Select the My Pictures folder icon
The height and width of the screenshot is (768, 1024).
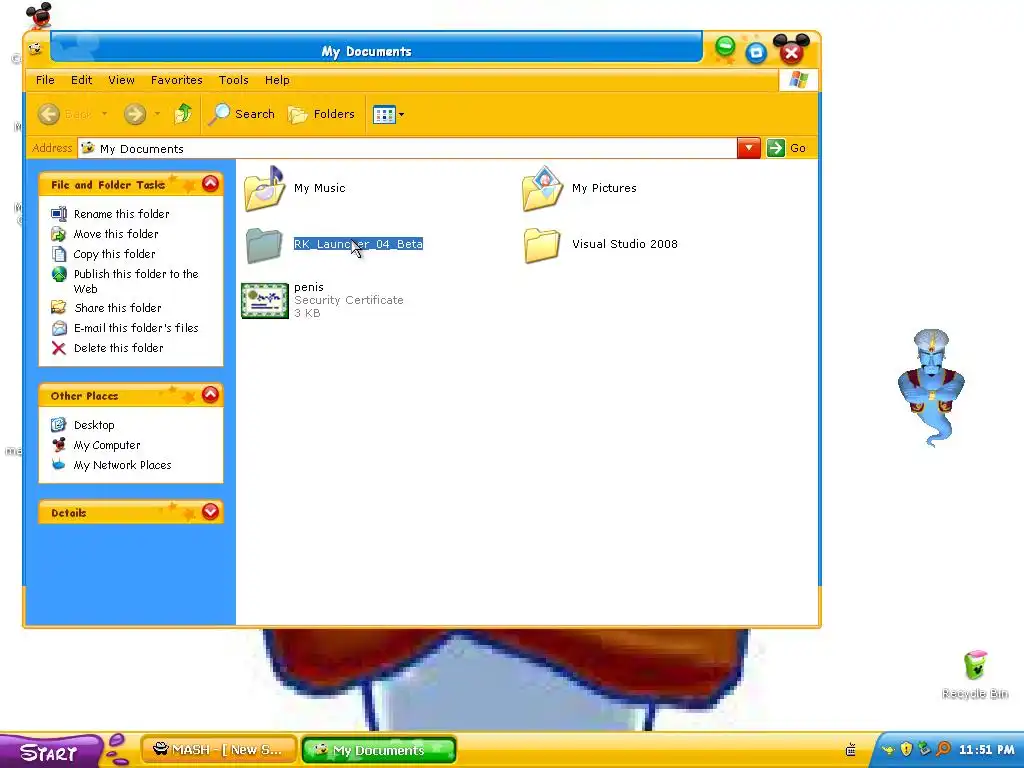click(x=543, y=189)
